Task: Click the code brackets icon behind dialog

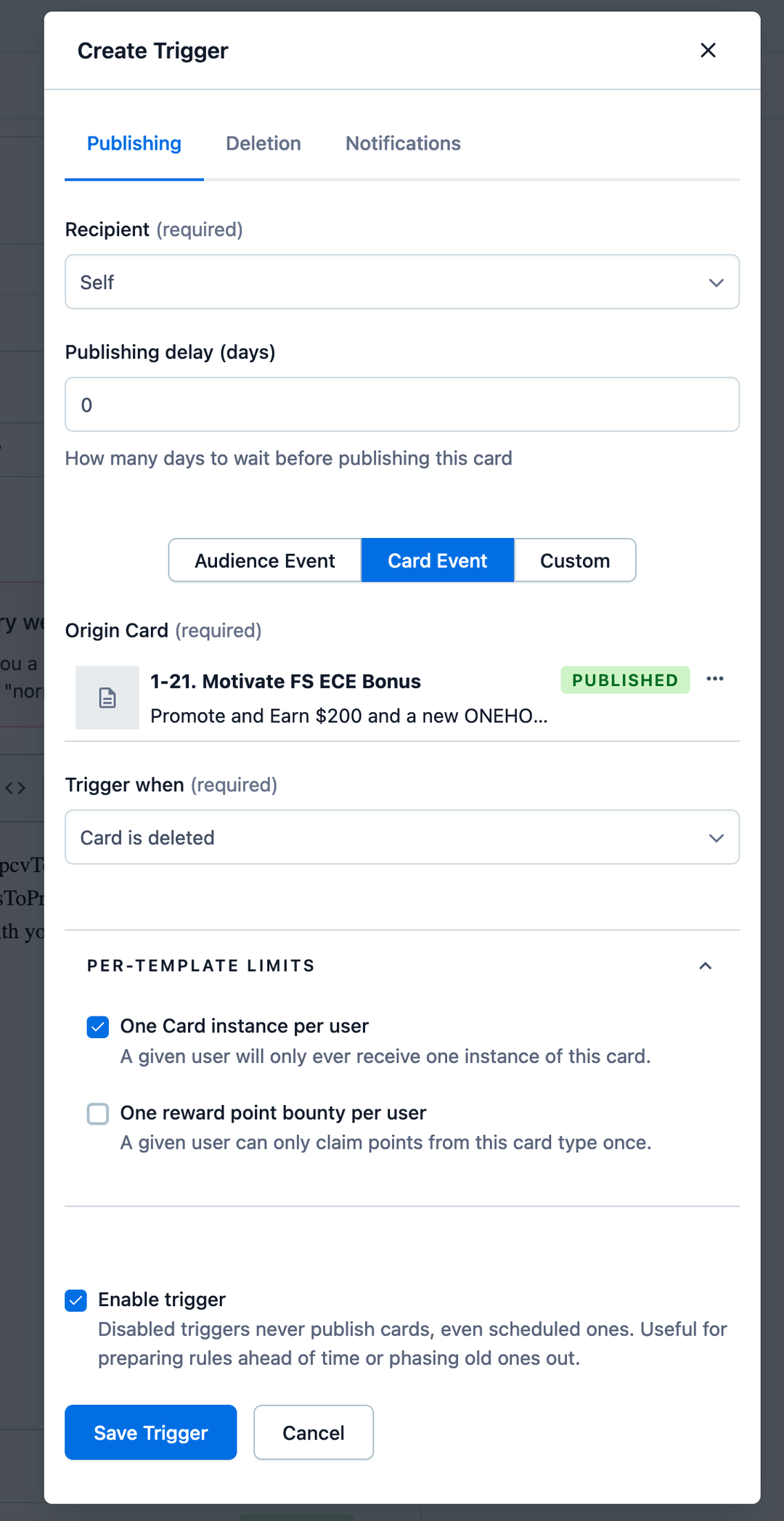Action: click(15, 788)
